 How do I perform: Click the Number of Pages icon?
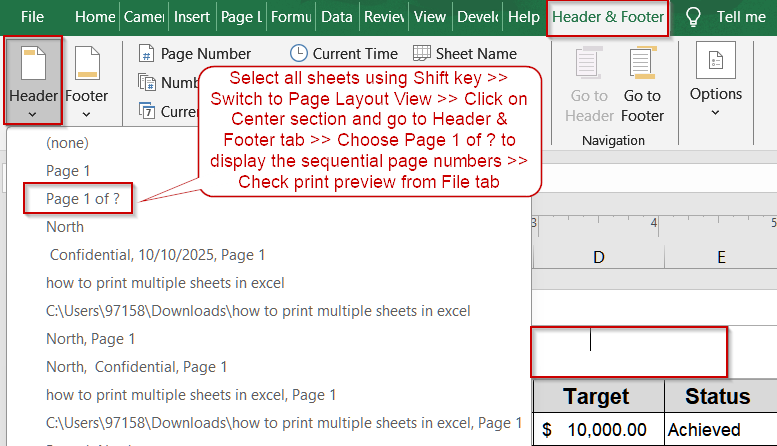(x=147, y=82)
